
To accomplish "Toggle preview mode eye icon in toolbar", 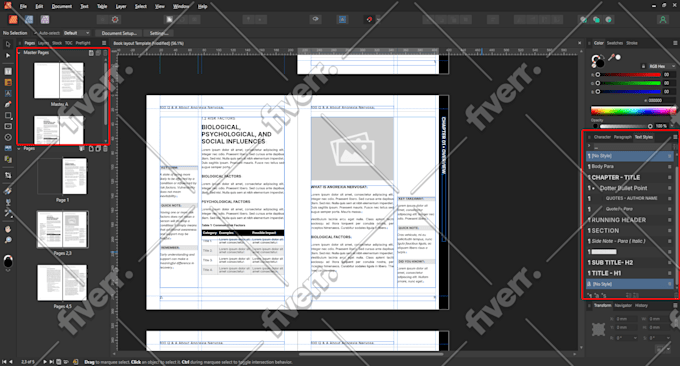I will (x=315, y=20).
